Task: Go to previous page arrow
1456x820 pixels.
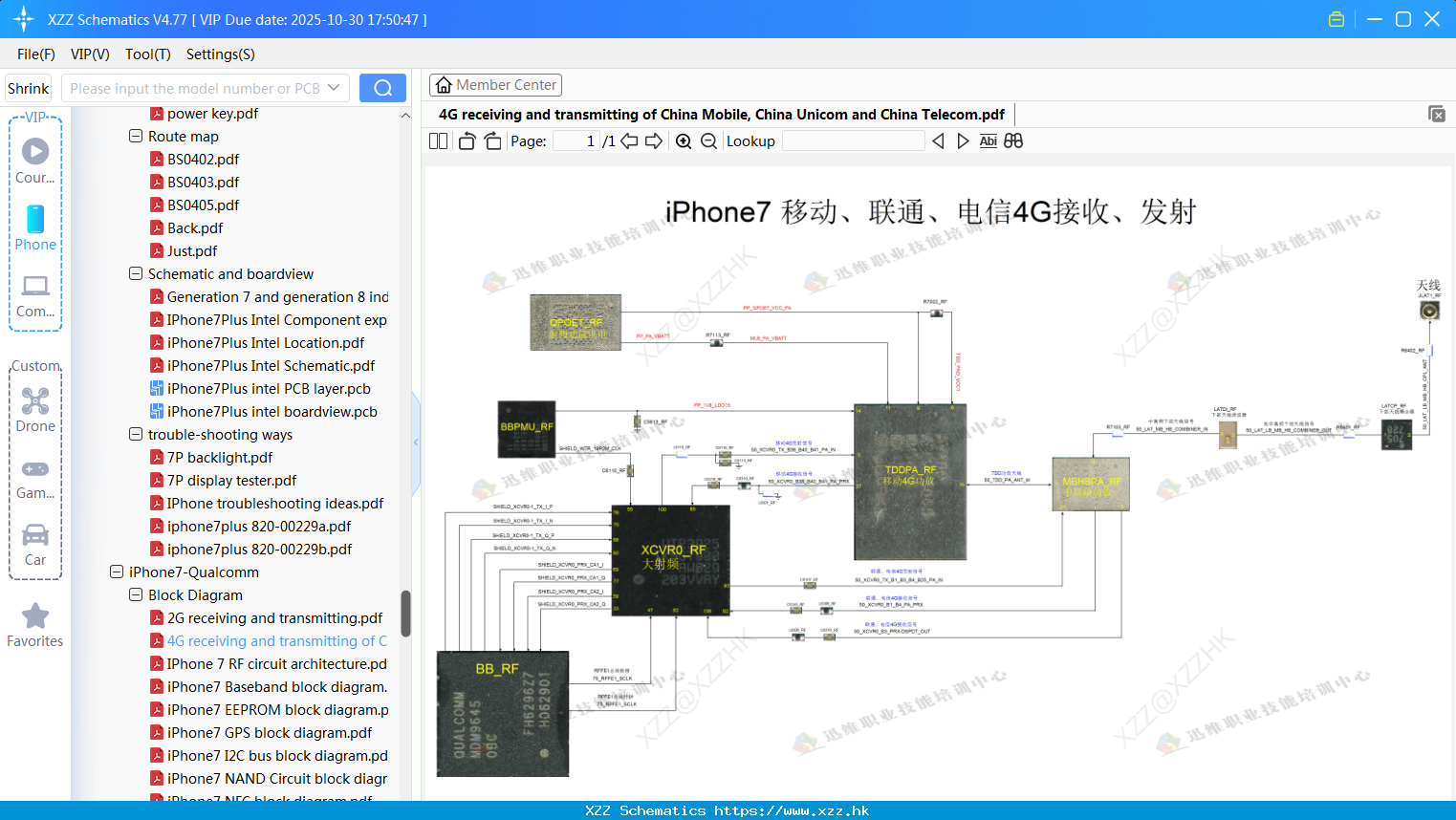Action: pos(629,140)
